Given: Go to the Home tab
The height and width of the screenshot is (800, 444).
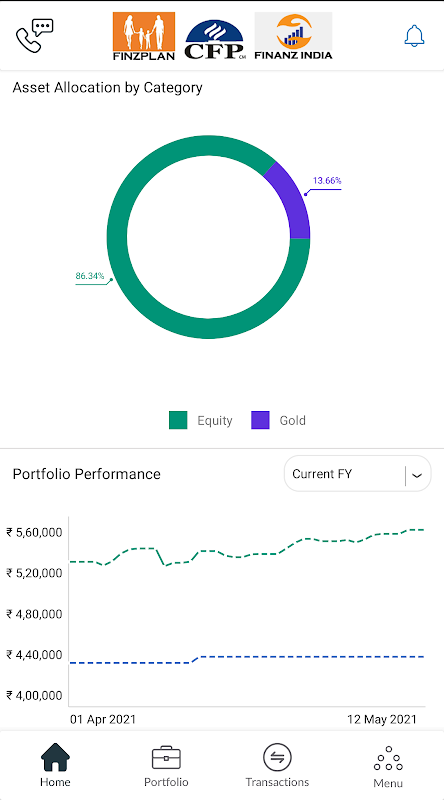Looking at the screenshot, I should (55, 765).
